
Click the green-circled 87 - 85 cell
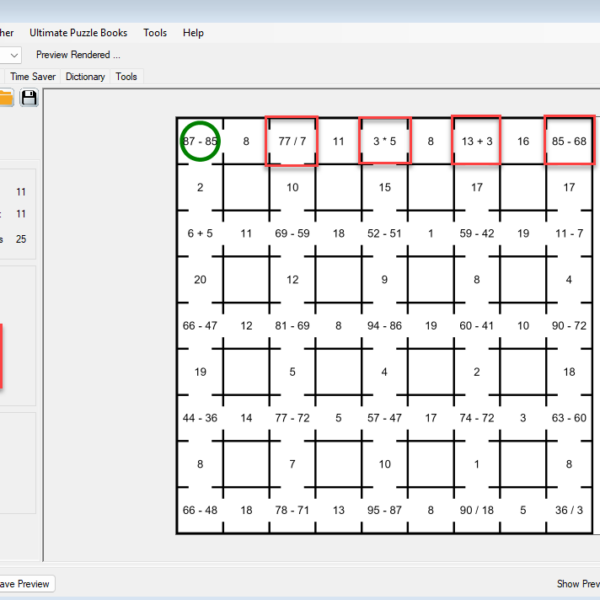(200, 141)
